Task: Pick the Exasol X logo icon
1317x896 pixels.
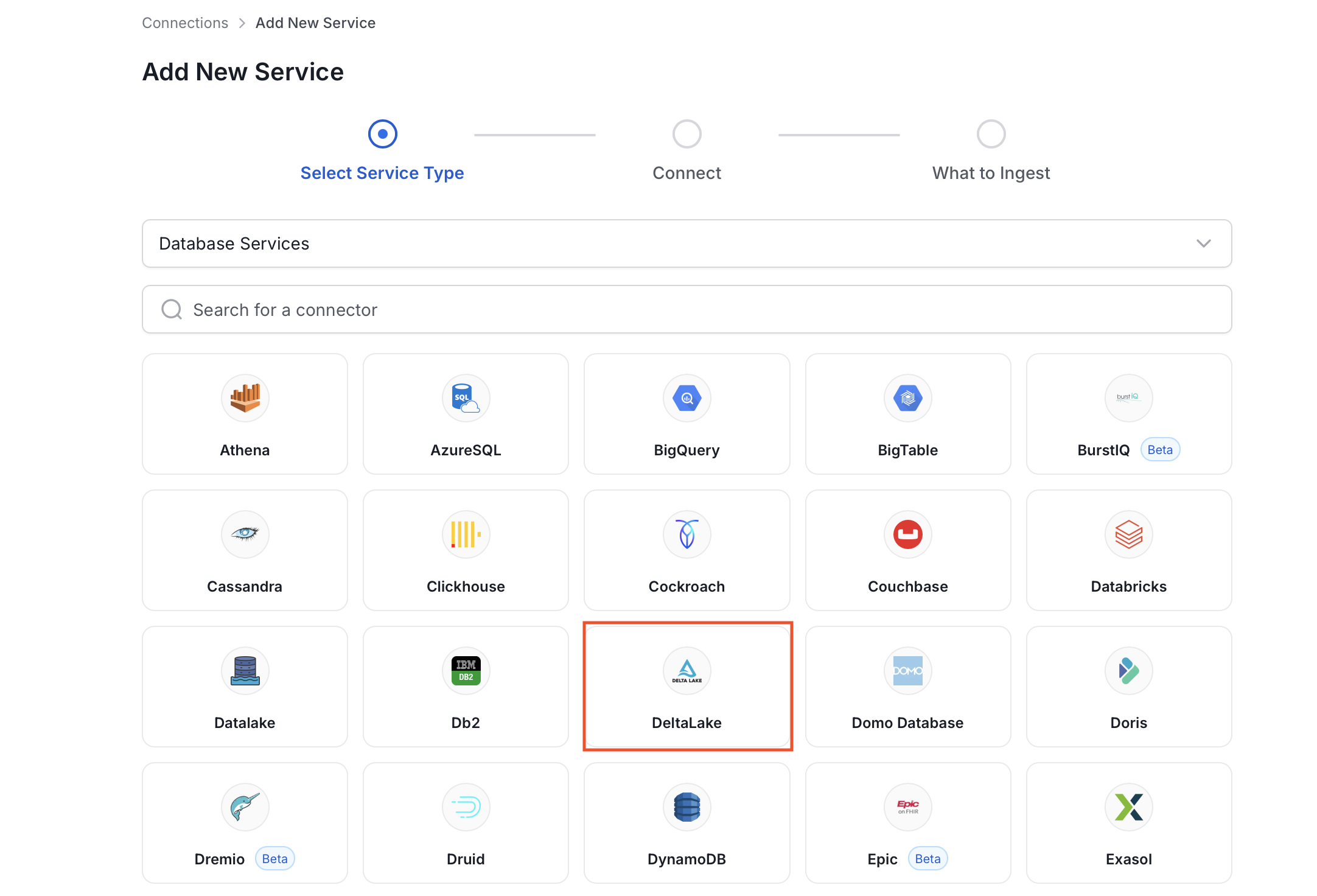Action: coord(1128,807)
